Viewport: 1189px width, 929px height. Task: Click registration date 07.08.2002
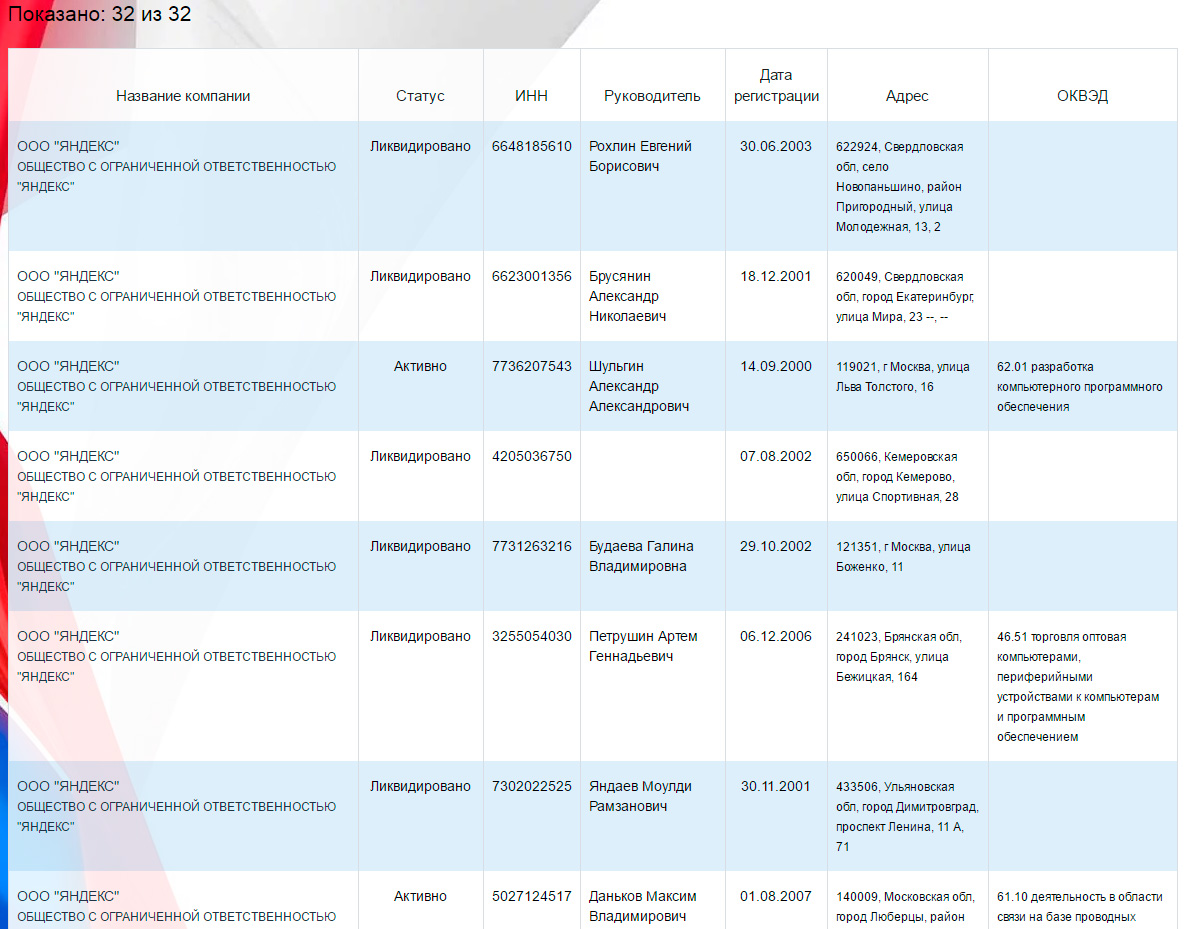776,457
